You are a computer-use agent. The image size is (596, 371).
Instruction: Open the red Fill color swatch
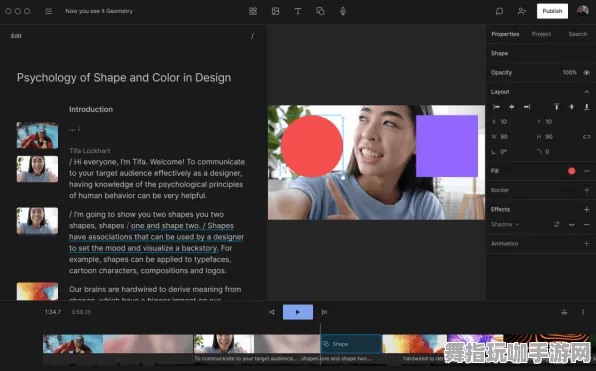point(571,171)
